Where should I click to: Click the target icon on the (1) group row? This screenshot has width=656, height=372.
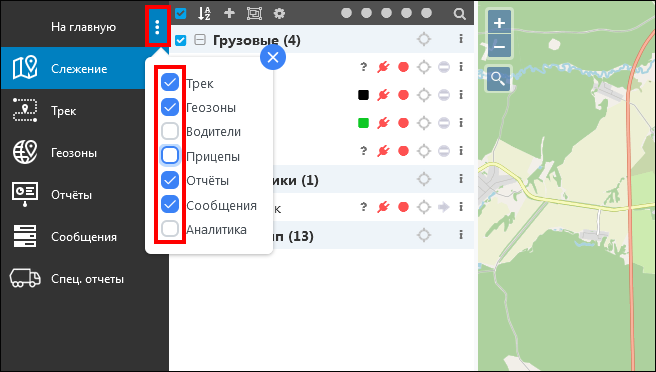tap(424, 179)
